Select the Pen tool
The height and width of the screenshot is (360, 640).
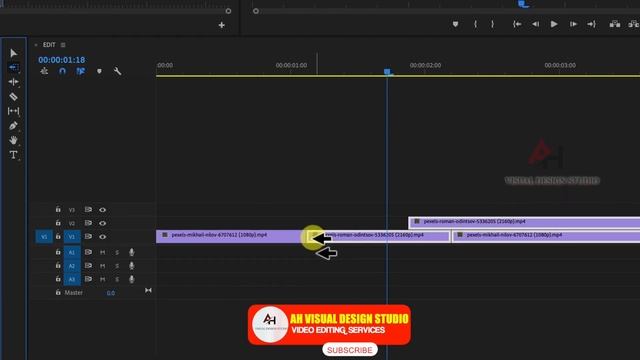click(13, 126)
